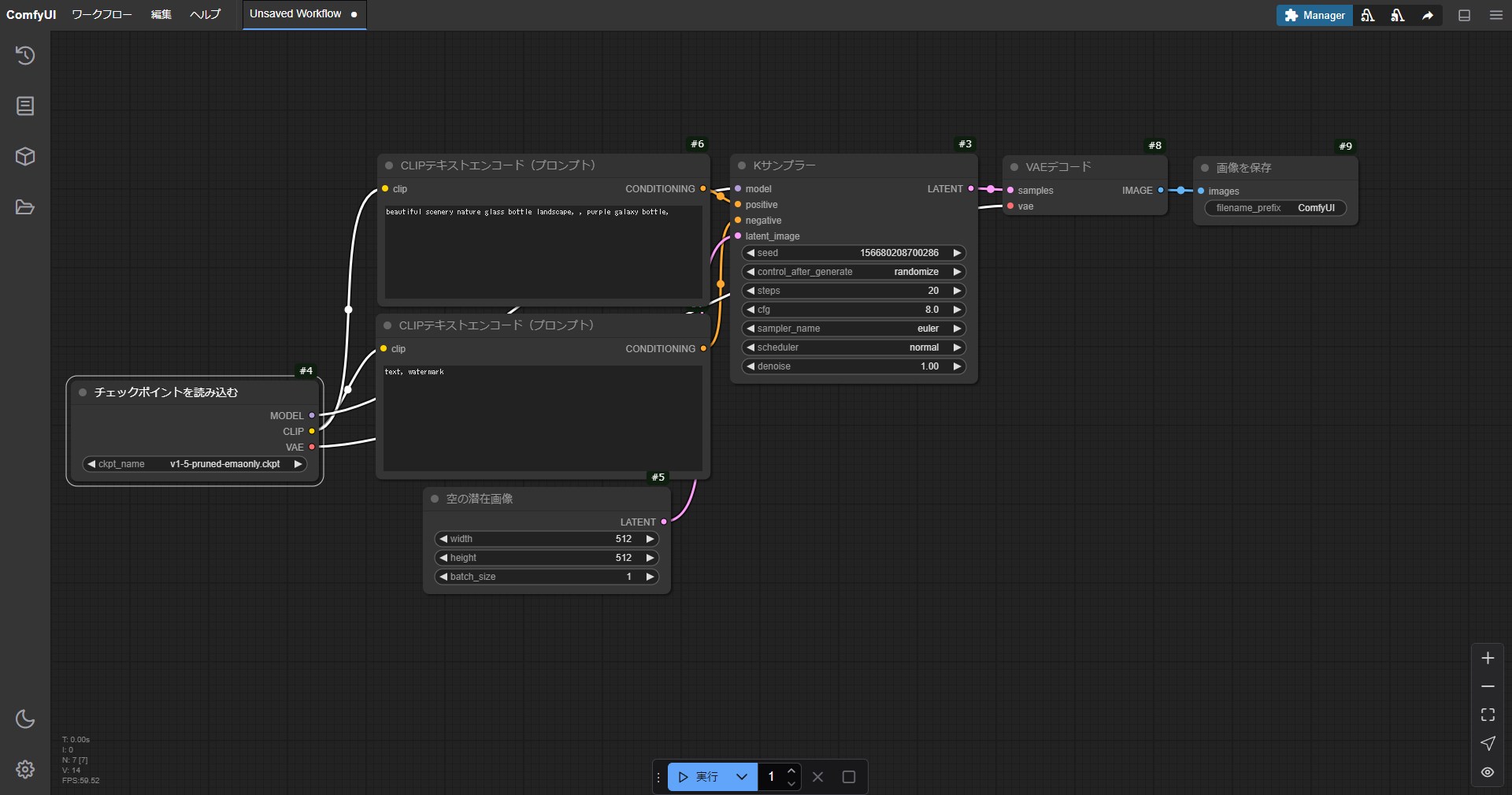1512x795 pixels.
Task: Open the ckpt_name checkpoint selector
Action: click(195, 464)
